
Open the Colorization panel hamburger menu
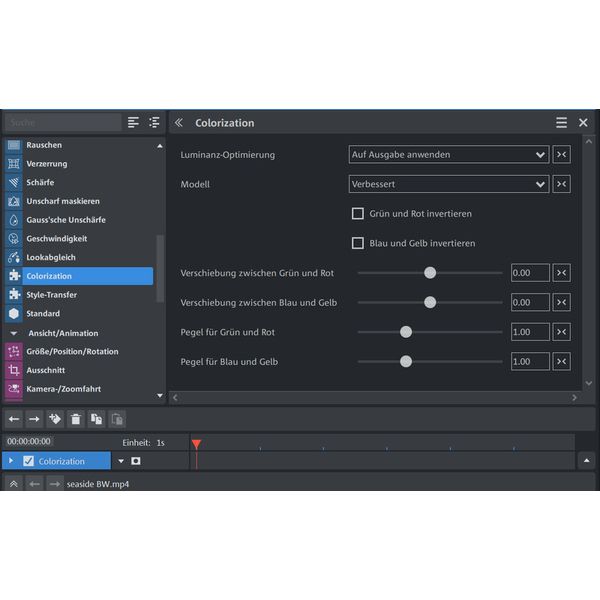(561, 122)
